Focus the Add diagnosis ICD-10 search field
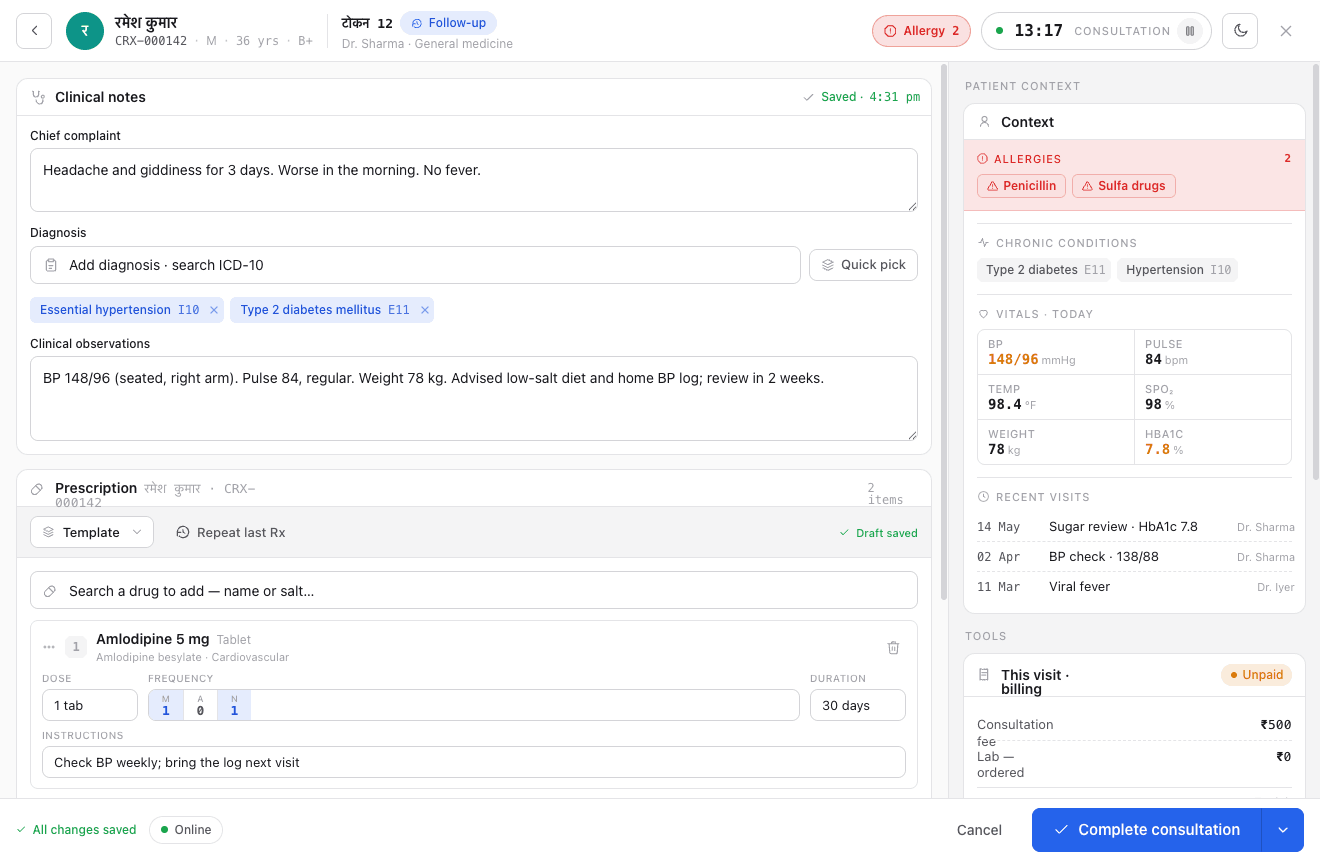Viewport: 1320px width, 860px height. pos(415,265)
